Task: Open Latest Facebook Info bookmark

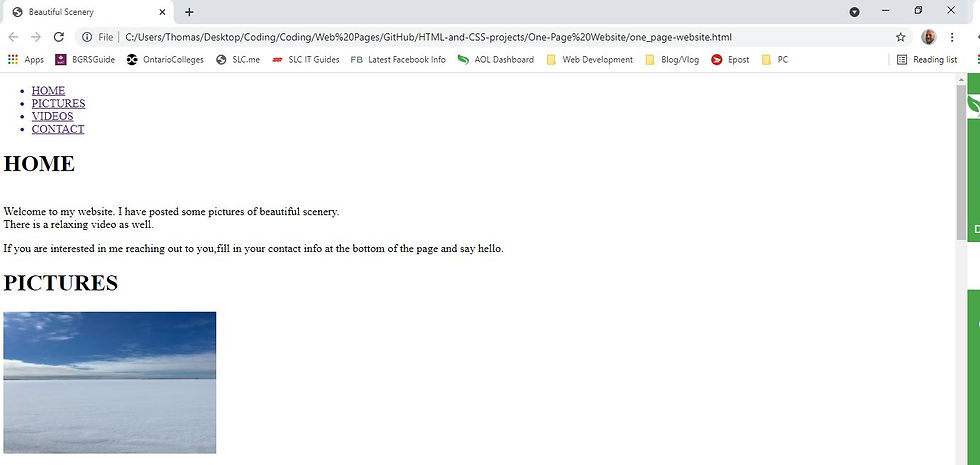Action: point(398,59)
